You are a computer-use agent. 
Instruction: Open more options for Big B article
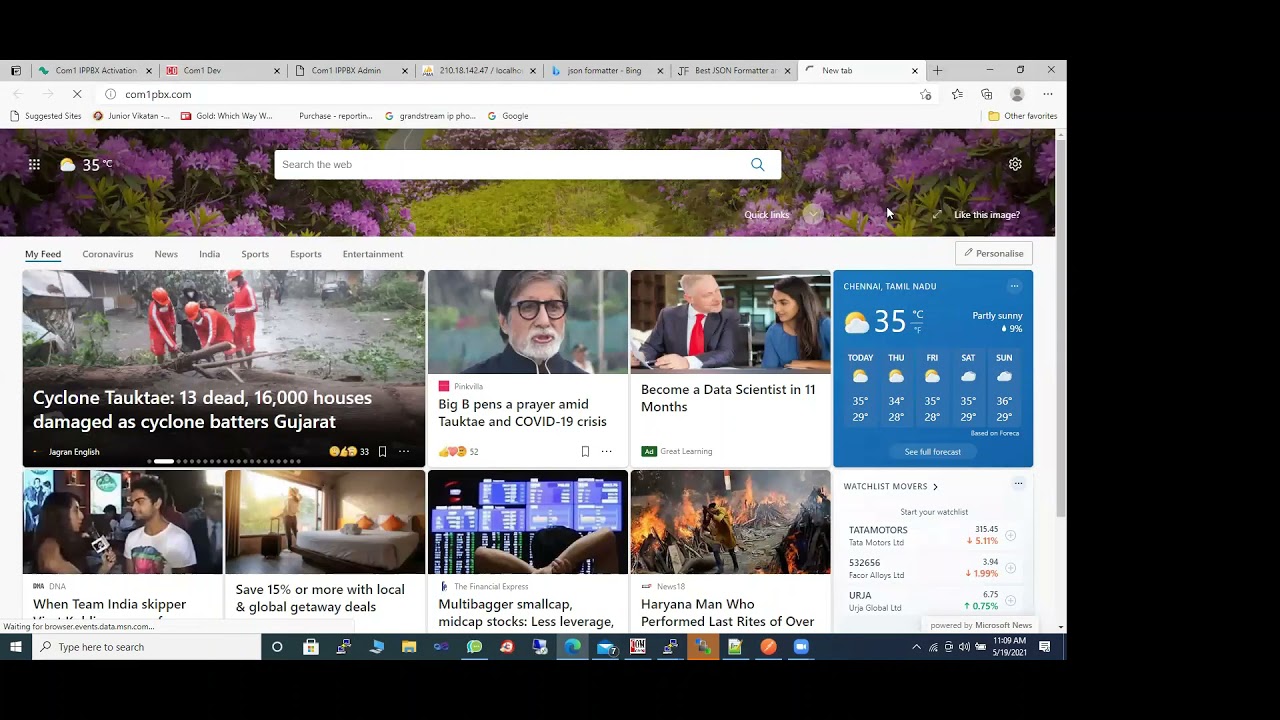click(x=606, y=452)
